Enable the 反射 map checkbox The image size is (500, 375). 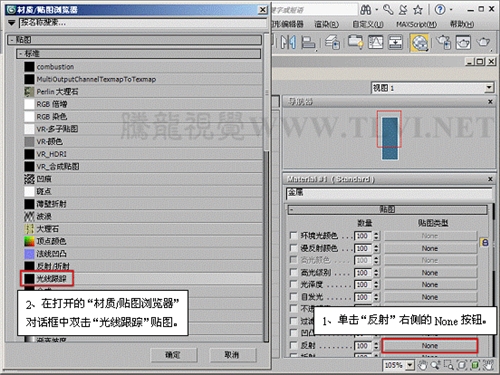coord(294,345)
